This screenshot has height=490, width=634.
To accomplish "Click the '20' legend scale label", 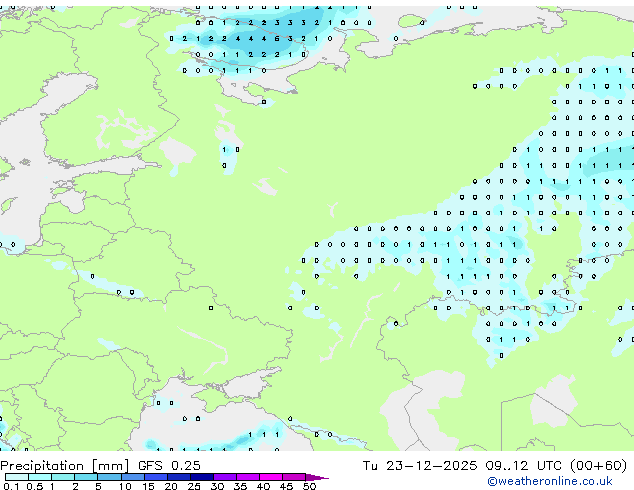I will 171,486.
